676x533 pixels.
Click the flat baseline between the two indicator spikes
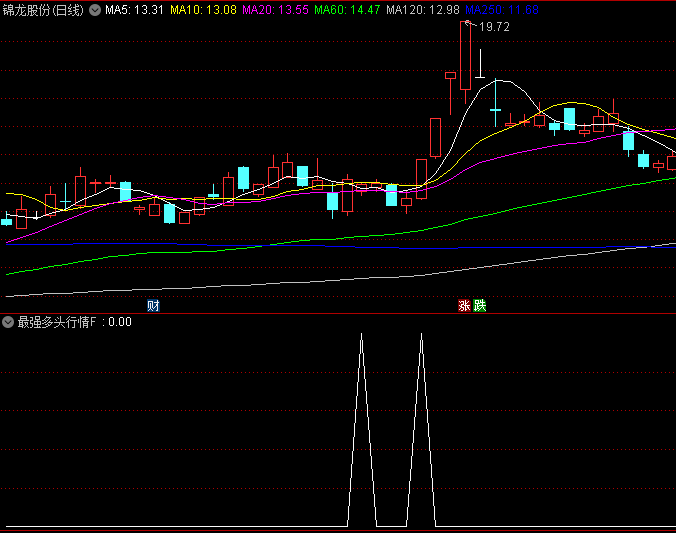(x=391, y=526)
